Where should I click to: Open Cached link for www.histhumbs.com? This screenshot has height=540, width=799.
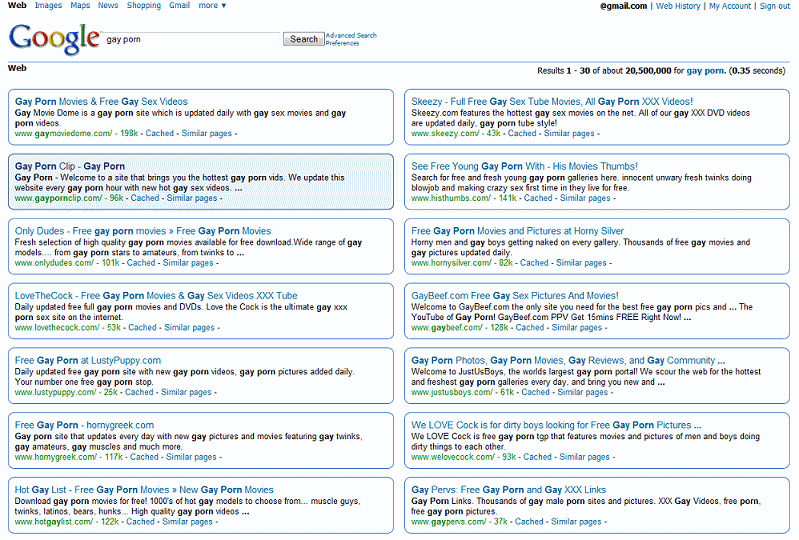(x=538, y=198)
